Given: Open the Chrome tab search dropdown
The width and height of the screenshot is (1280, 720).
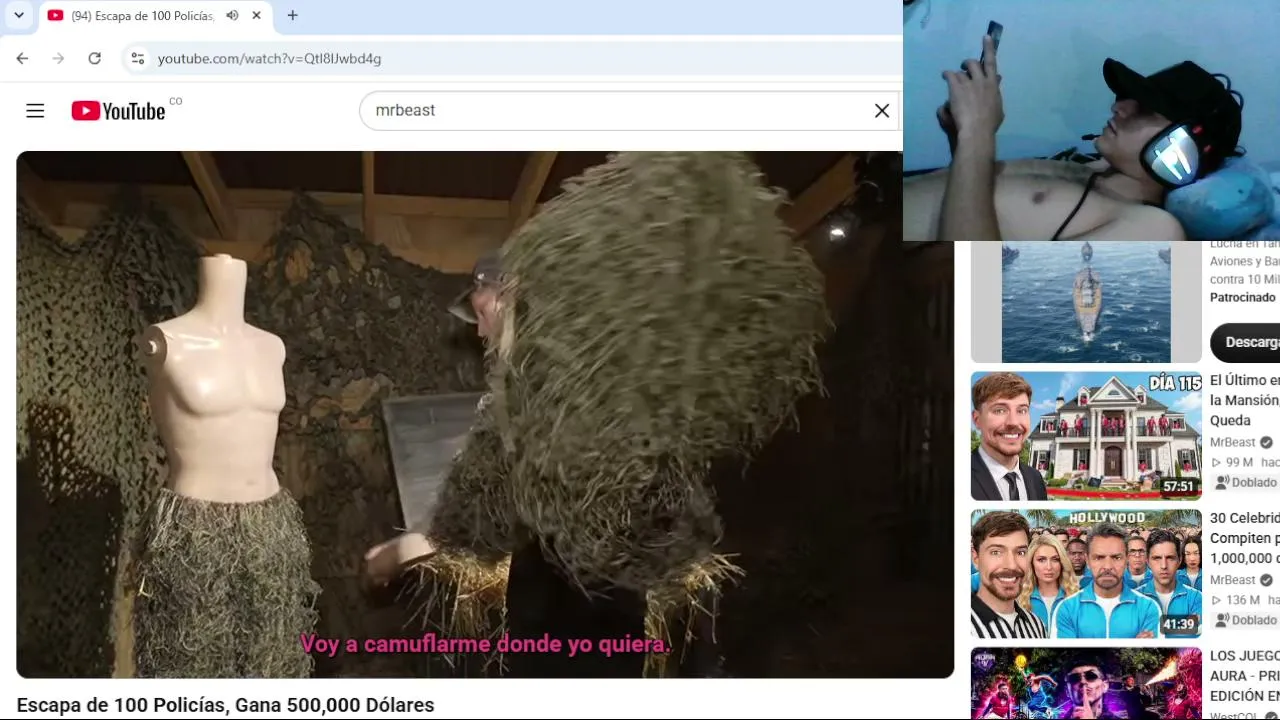Looking at the screenshot, I should click(x=18, y=15).
